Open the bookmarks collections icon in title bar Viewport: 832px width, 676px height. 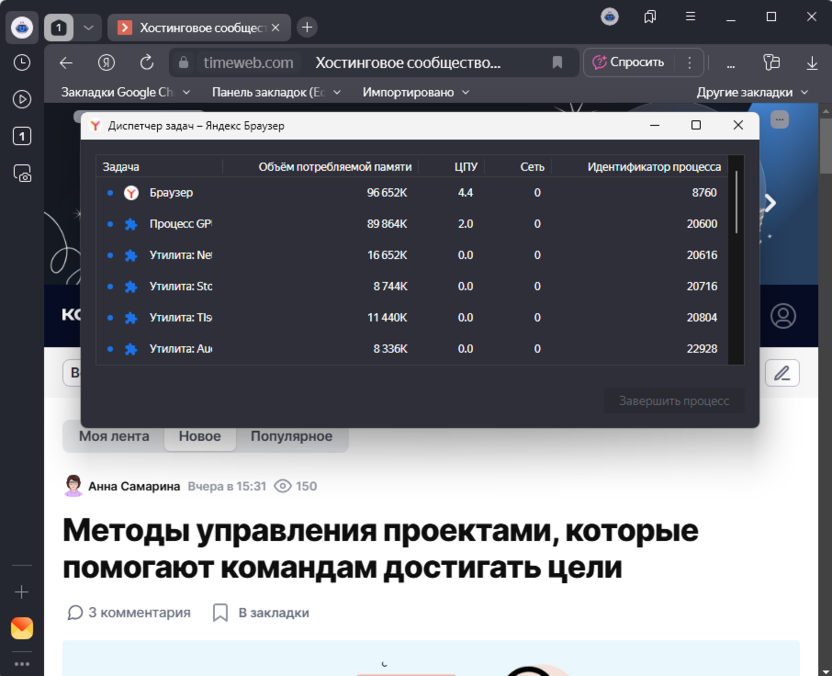click(650, 17)
